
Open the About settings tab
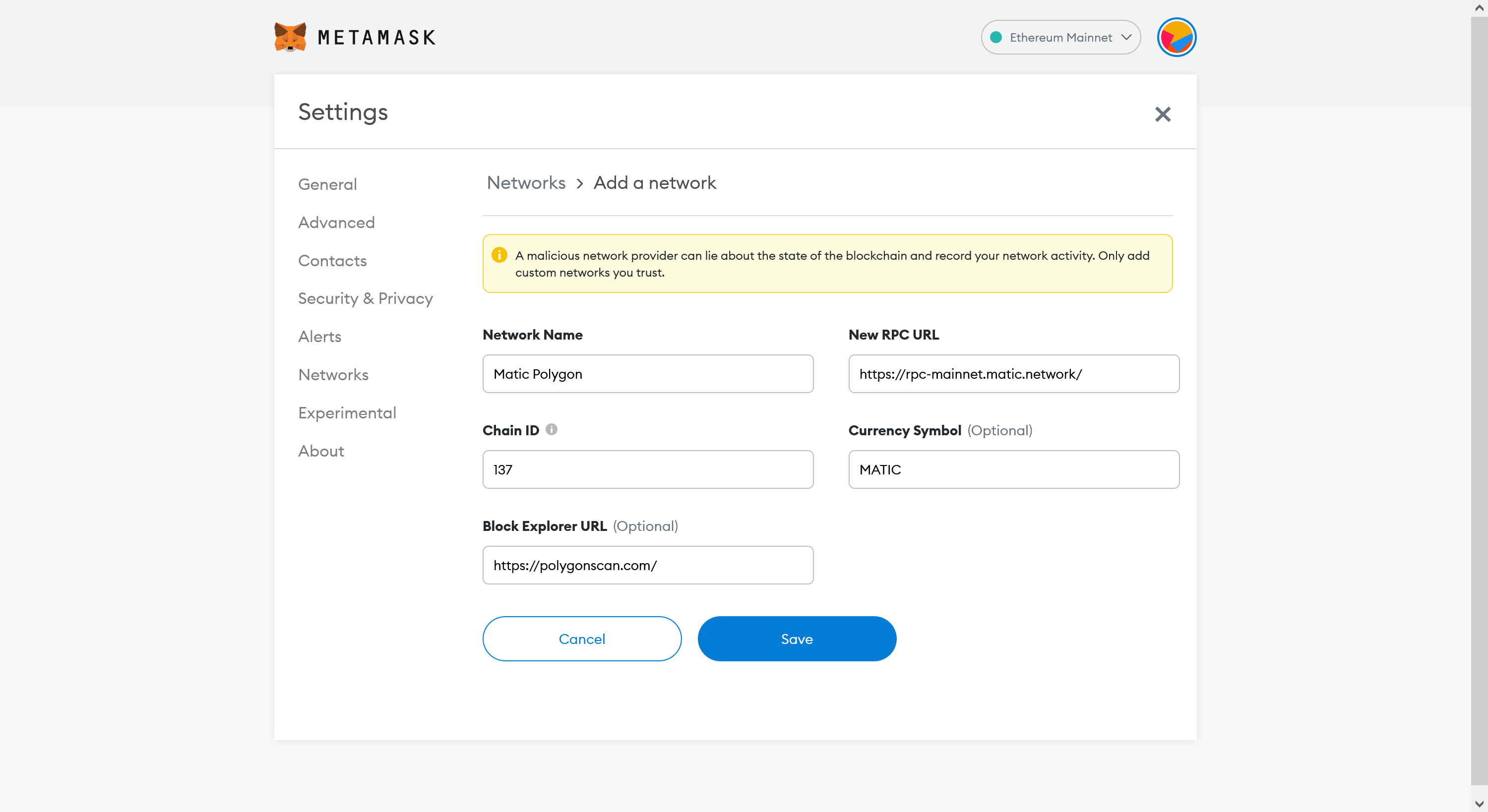[321, 451]
